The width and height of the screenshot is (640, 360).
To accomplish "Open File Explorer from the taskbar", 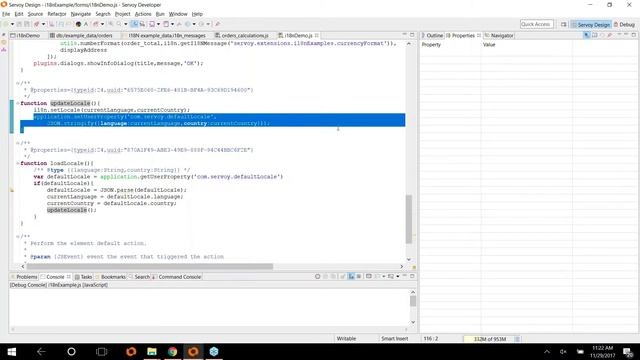I will click(x=152, y=351).
